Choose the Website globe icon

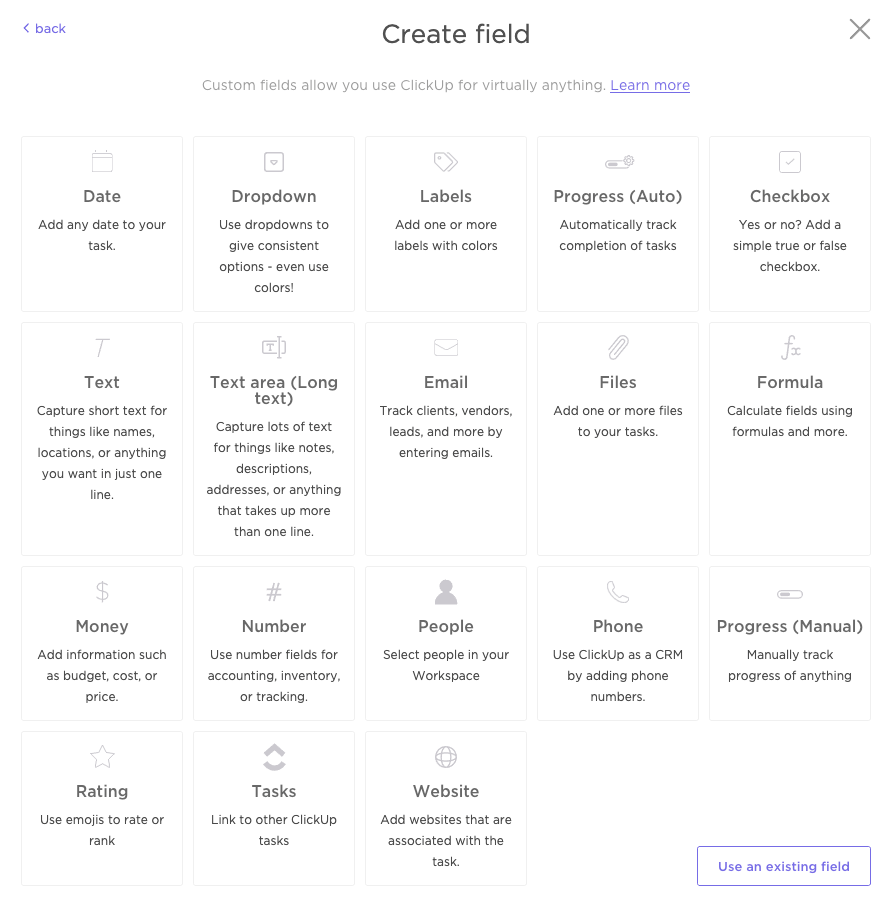446,756
